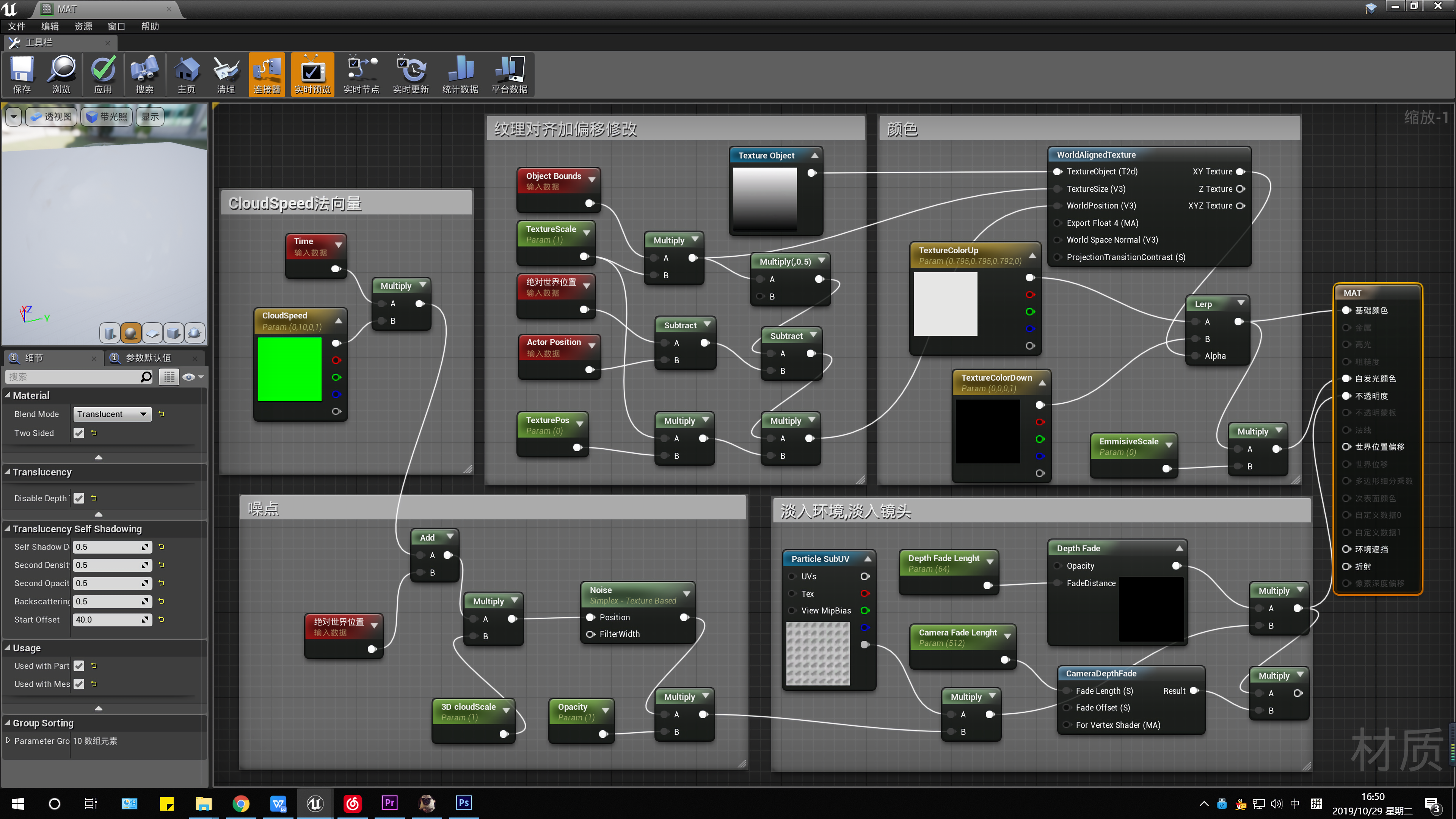Reset Blend Mode to default arrow
The width and height of the screenshot is (1456, 819).
pyautogui.click(x=162, y=414)
